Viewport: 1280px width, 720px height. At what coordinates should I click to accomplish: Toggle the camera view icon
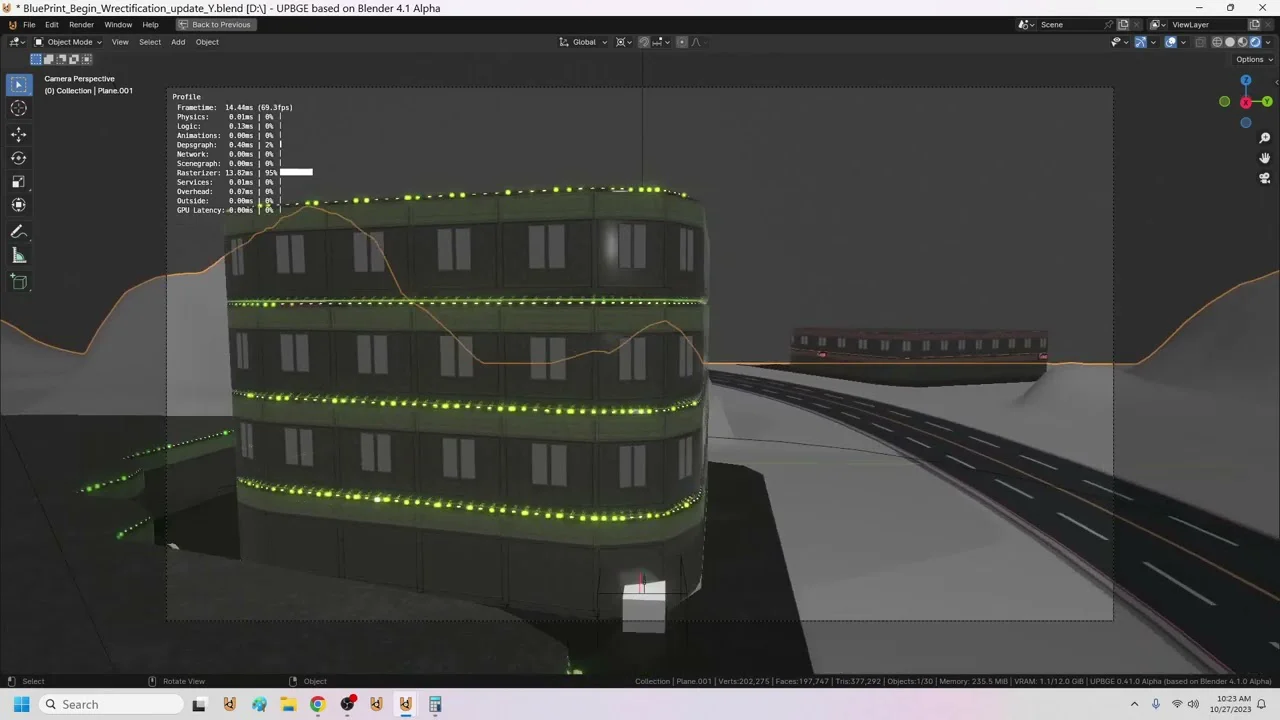tap(1264, 178)
